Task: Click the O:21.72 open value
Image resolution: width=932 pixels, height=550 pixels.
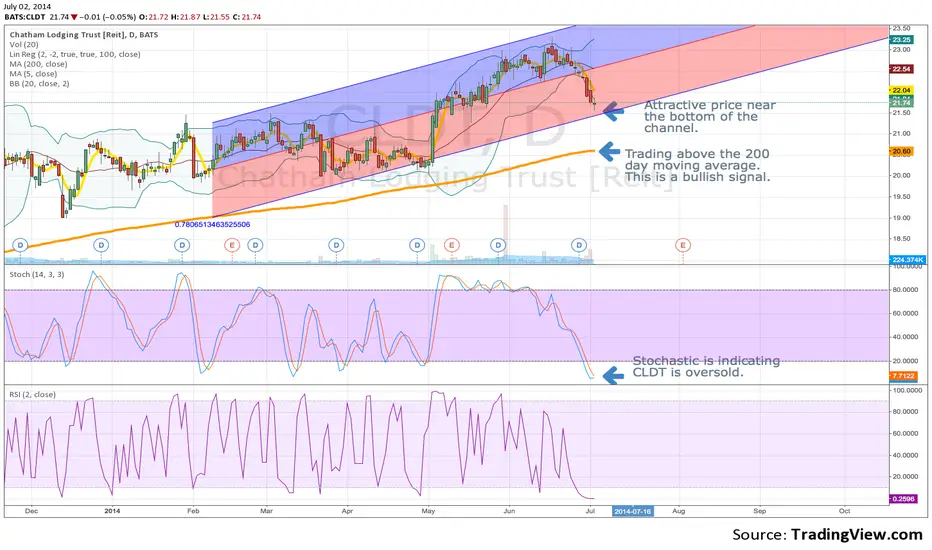Action: click(153, 17)
